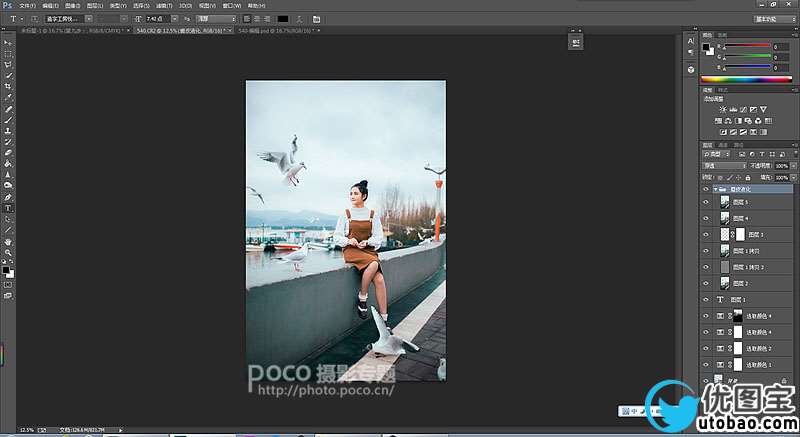Screen dimensions: 800x437
Task: Select the Lasso tool
Action: tap(8, 65)
